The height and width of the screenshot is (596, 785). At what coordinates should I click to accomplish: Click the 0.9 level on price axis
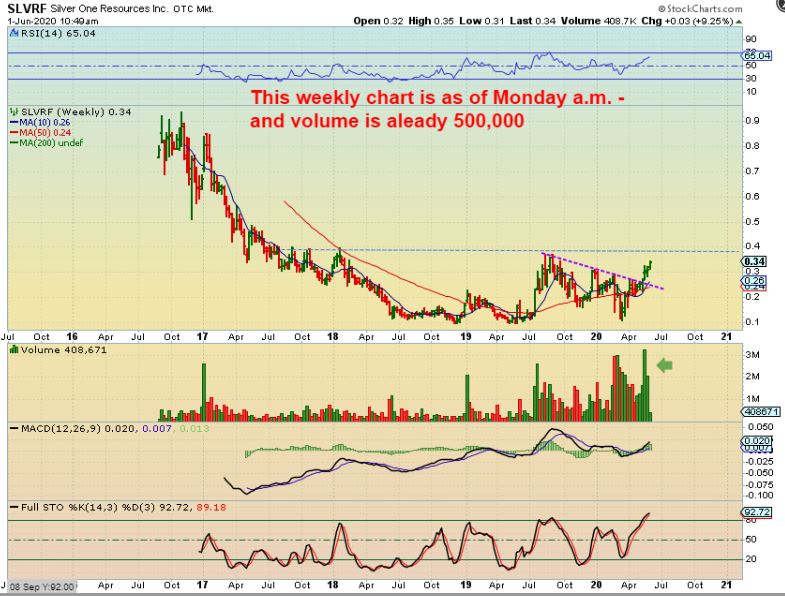tap(752, 121)
